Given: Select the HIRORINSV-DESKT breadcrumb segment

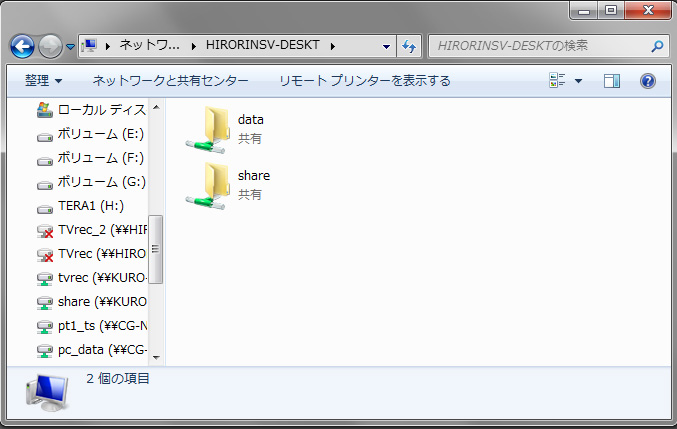Looking at the screenshot, I should pos(263,45).
